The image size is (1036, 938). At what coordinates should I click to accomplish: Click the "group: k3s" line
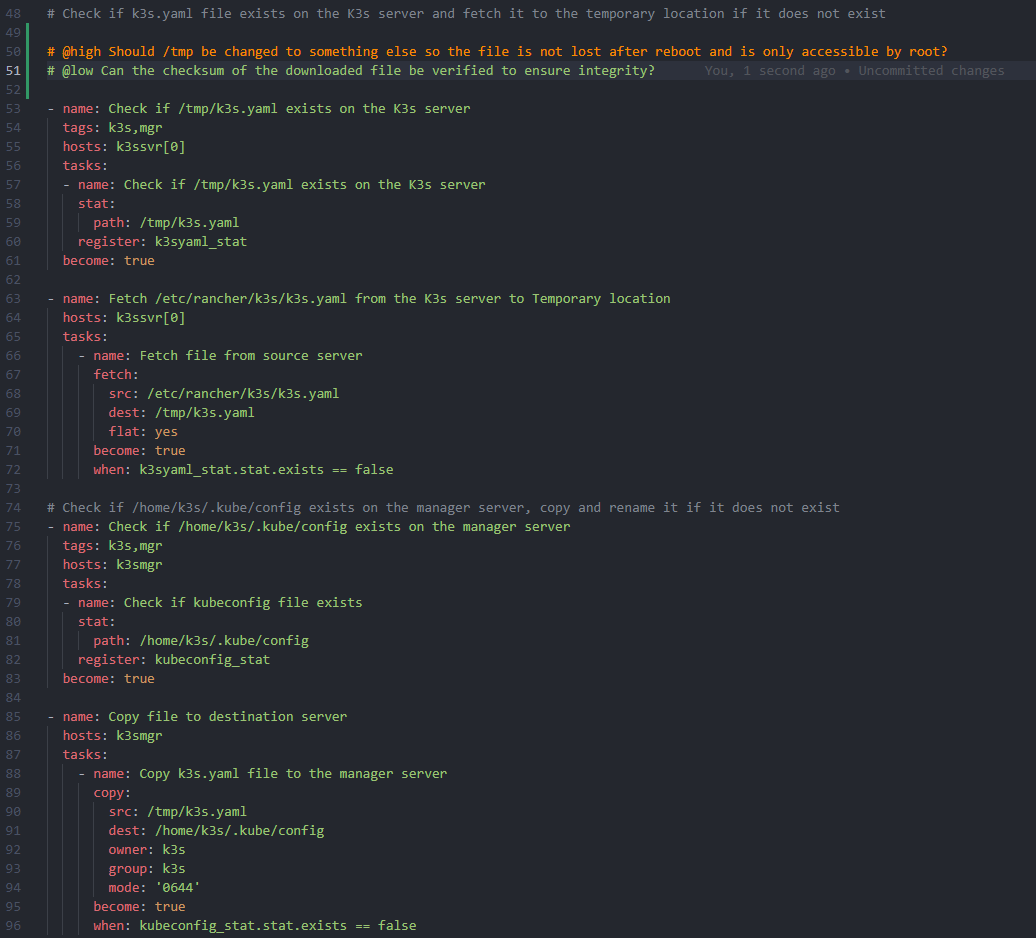pyautogui.click(x=147, y=868)
